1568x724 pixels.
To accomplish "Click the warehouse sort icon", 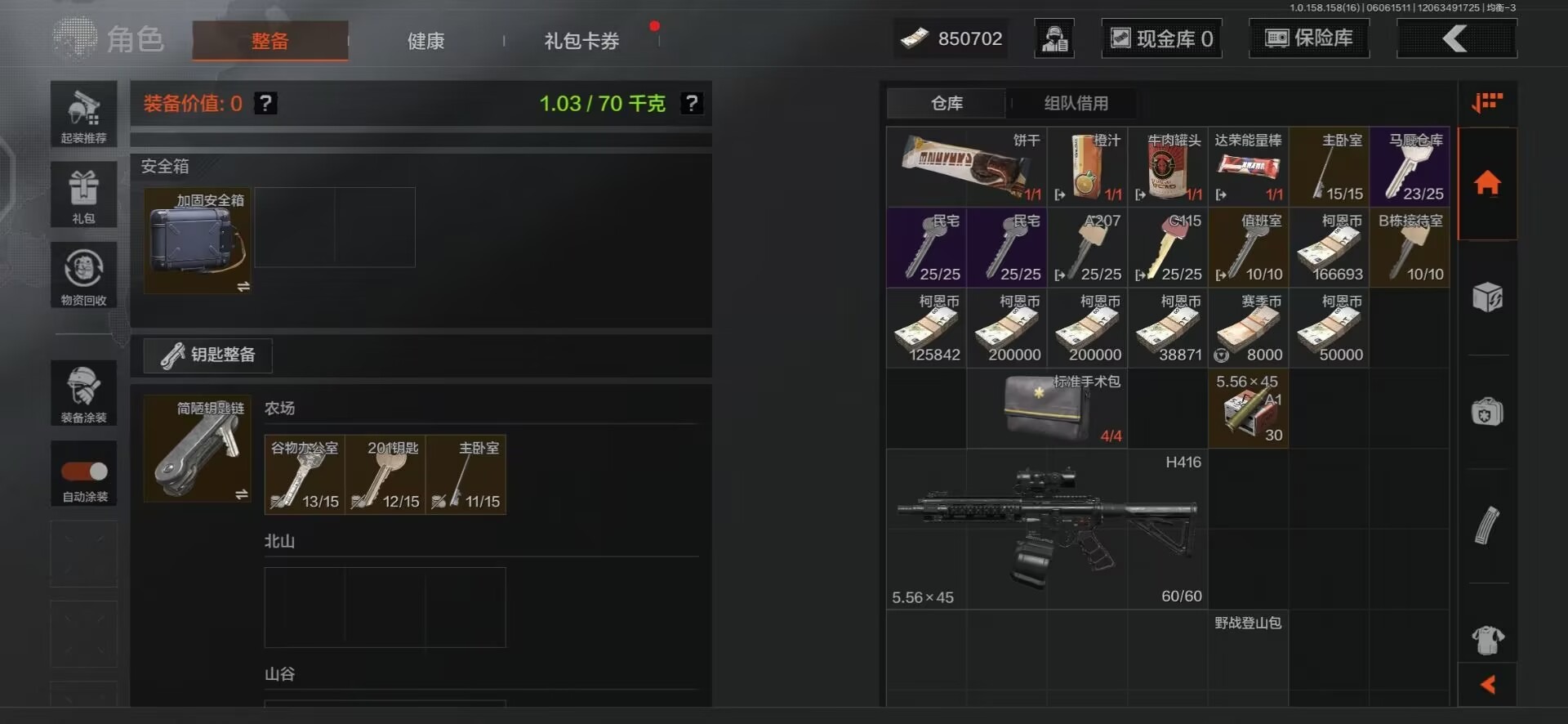I will coord(1487,102).
